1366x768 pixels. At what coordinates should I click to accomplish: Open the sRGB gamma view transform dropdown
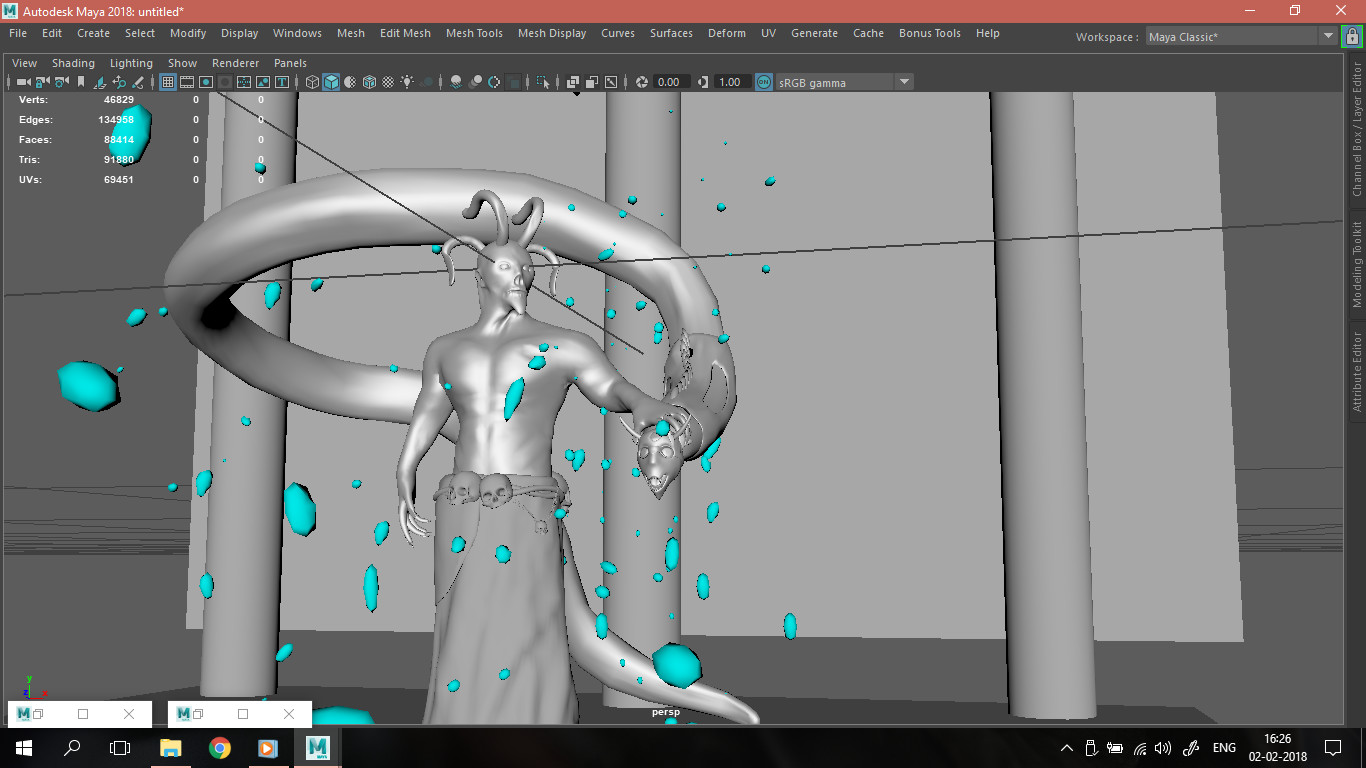pyautogui.click(x=904, y=82)
